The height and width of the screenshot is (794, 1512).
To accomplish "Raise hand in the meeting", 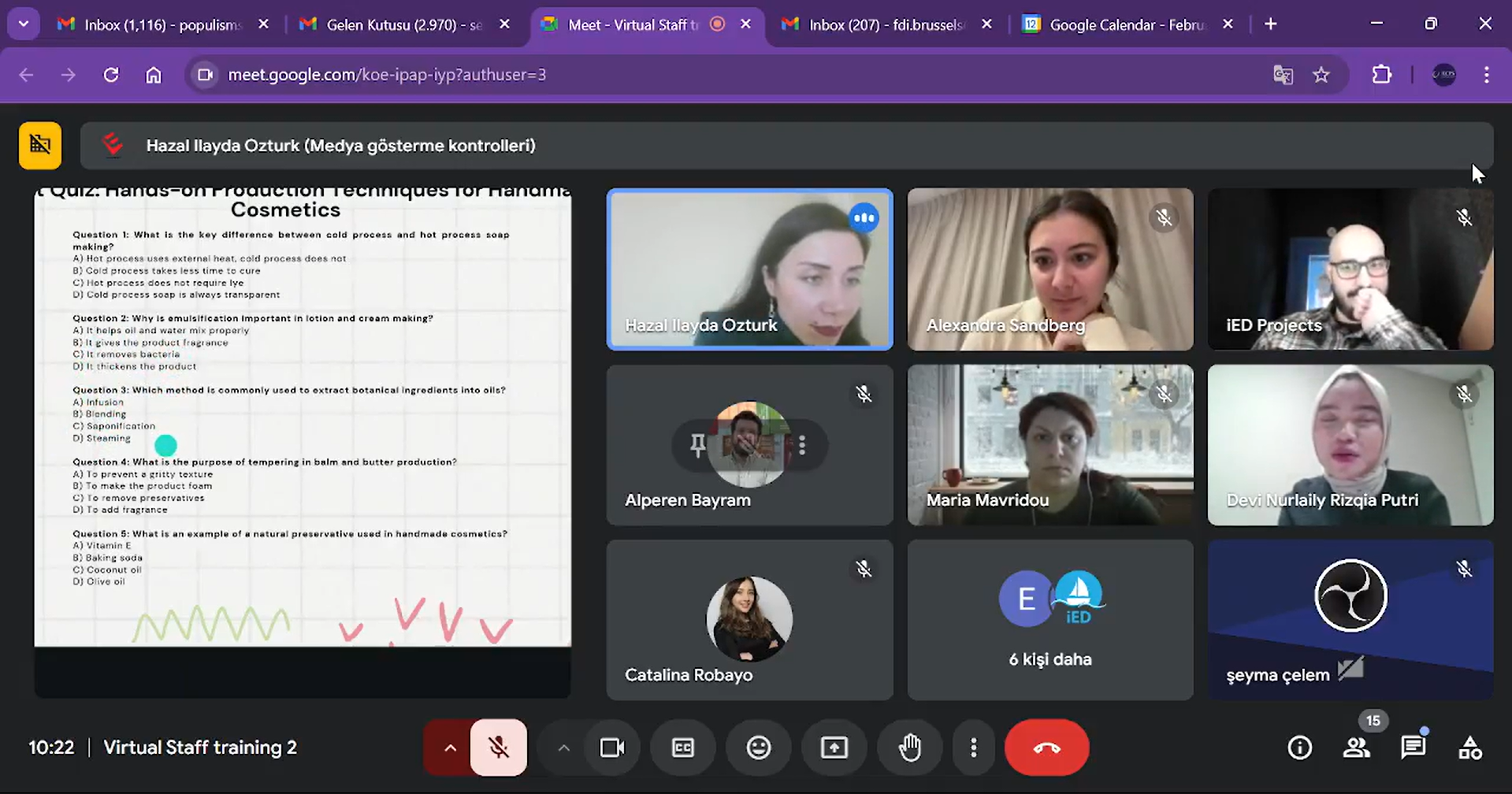I will click(910, 748).
